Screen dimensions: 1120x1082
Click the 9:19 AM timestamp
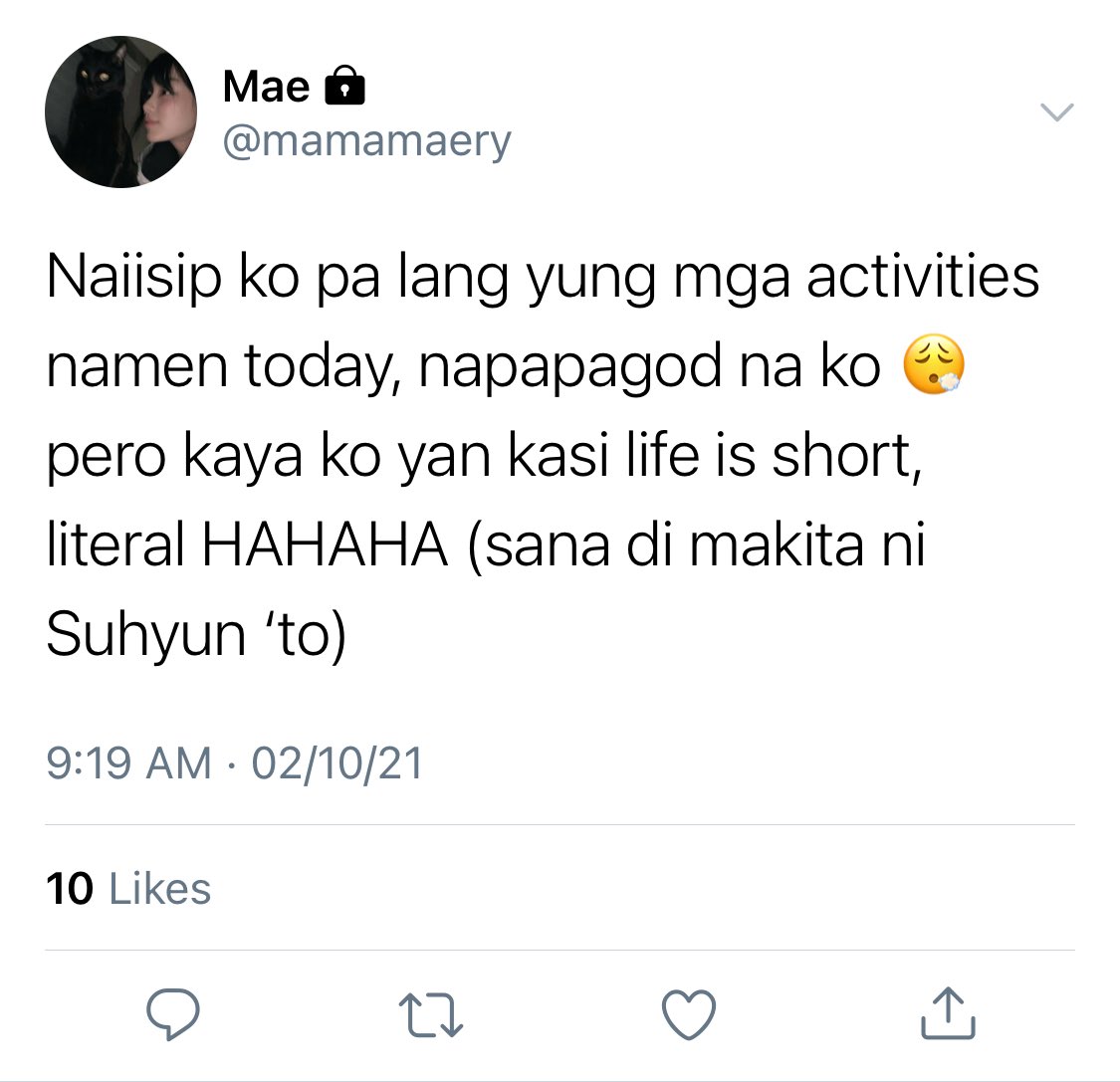[x=128, y=762]
